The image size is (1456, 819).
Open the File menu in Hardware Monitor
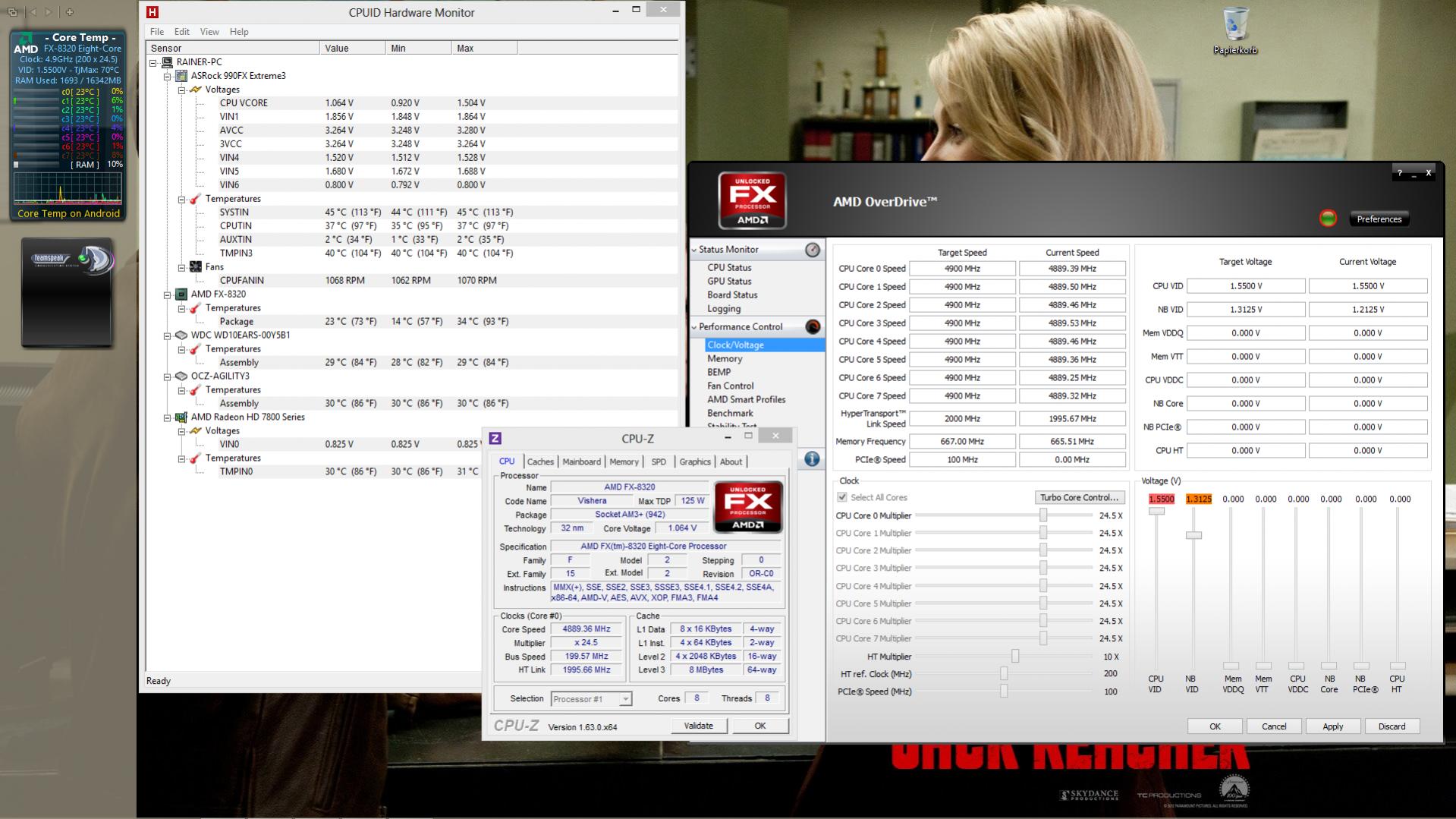click(157, 32)
